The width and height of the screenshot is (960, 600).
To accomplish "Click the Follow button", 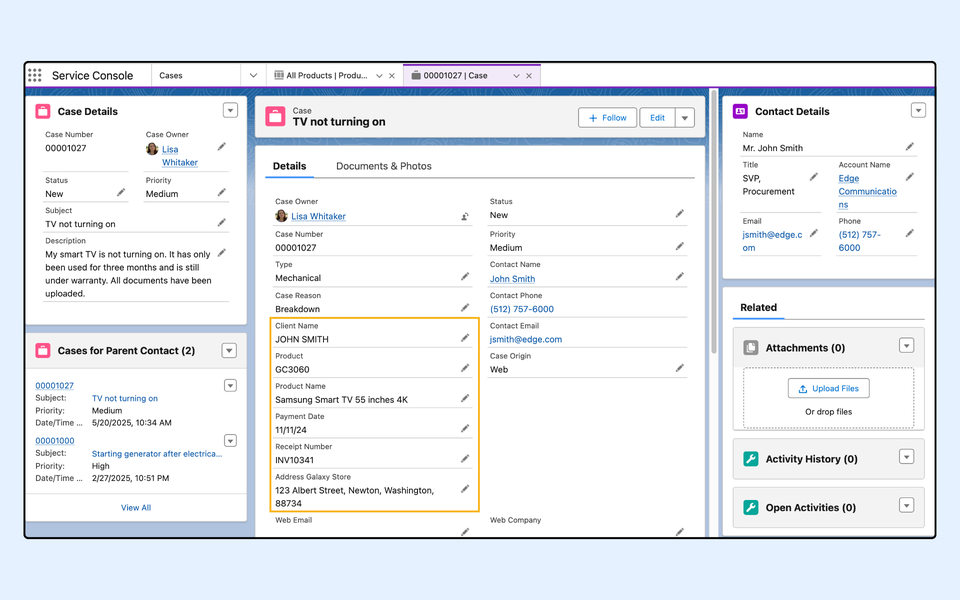I will (607, 118).
